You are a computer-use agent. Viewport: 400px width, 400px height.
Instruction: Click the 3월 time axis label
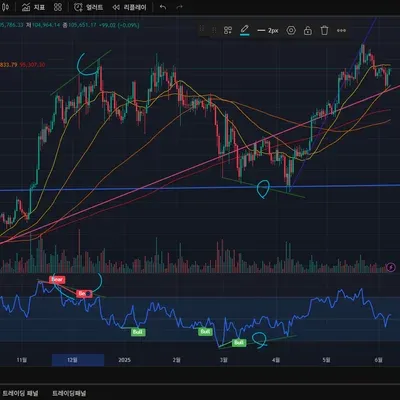[224, 360]
